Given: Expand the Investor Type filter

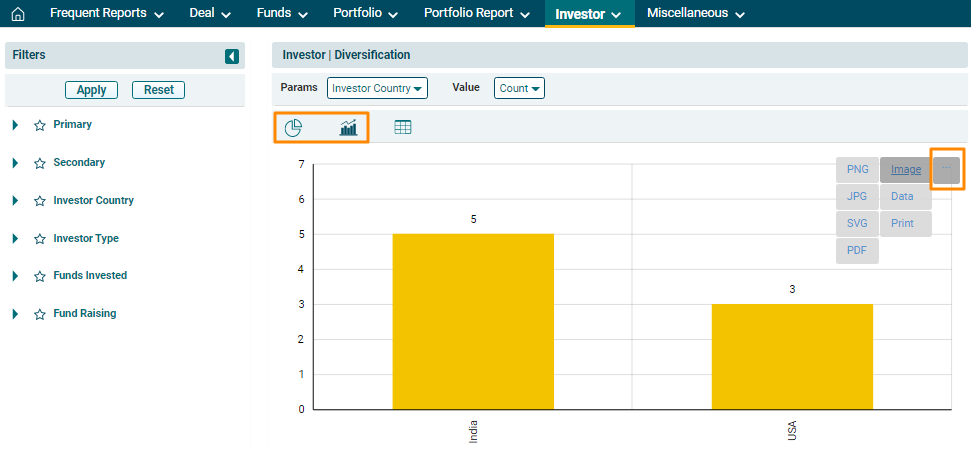Looking at the screenshot, I should click(x=16, y=239).
